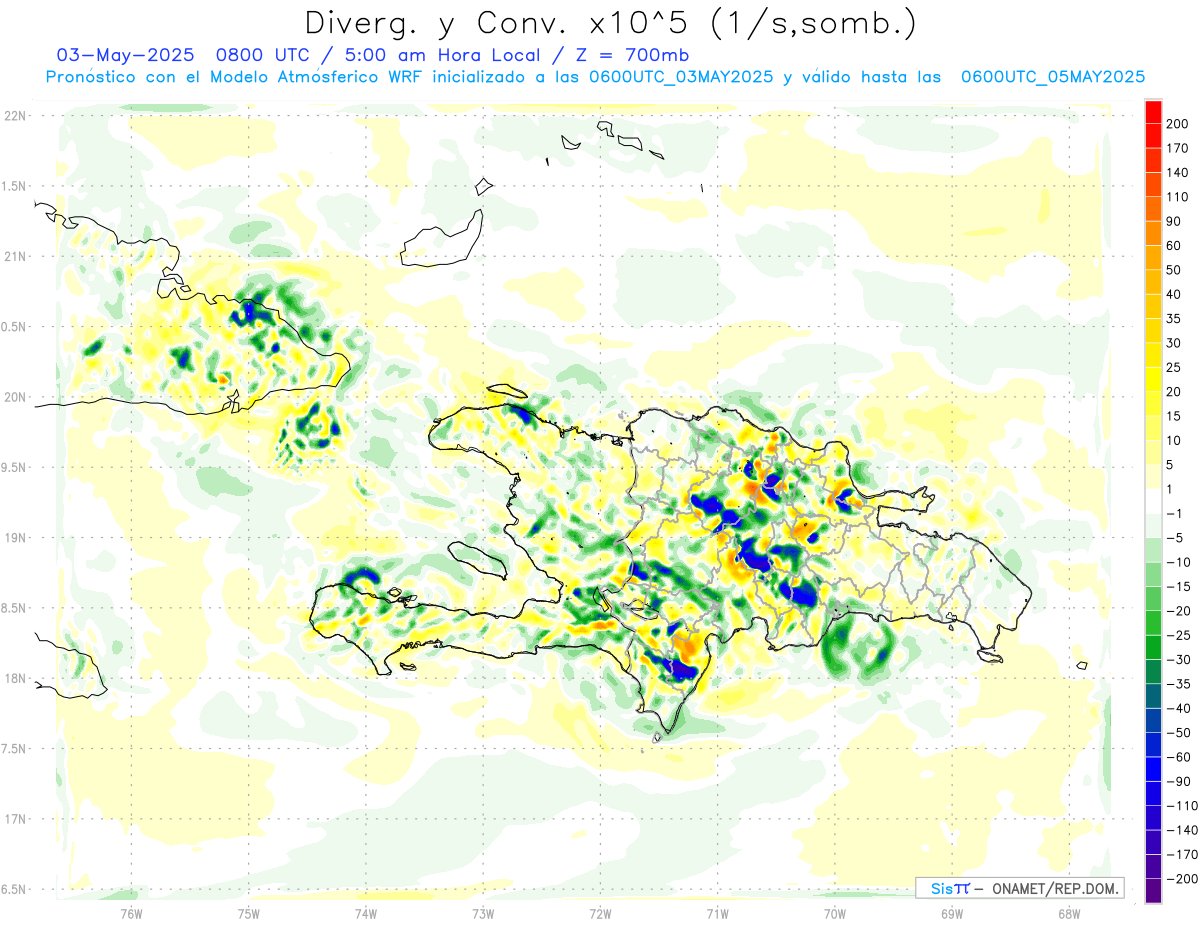Click the 7.5N latitude label
The width and height of the screenshot is (1200, 927).
point(15,749)
